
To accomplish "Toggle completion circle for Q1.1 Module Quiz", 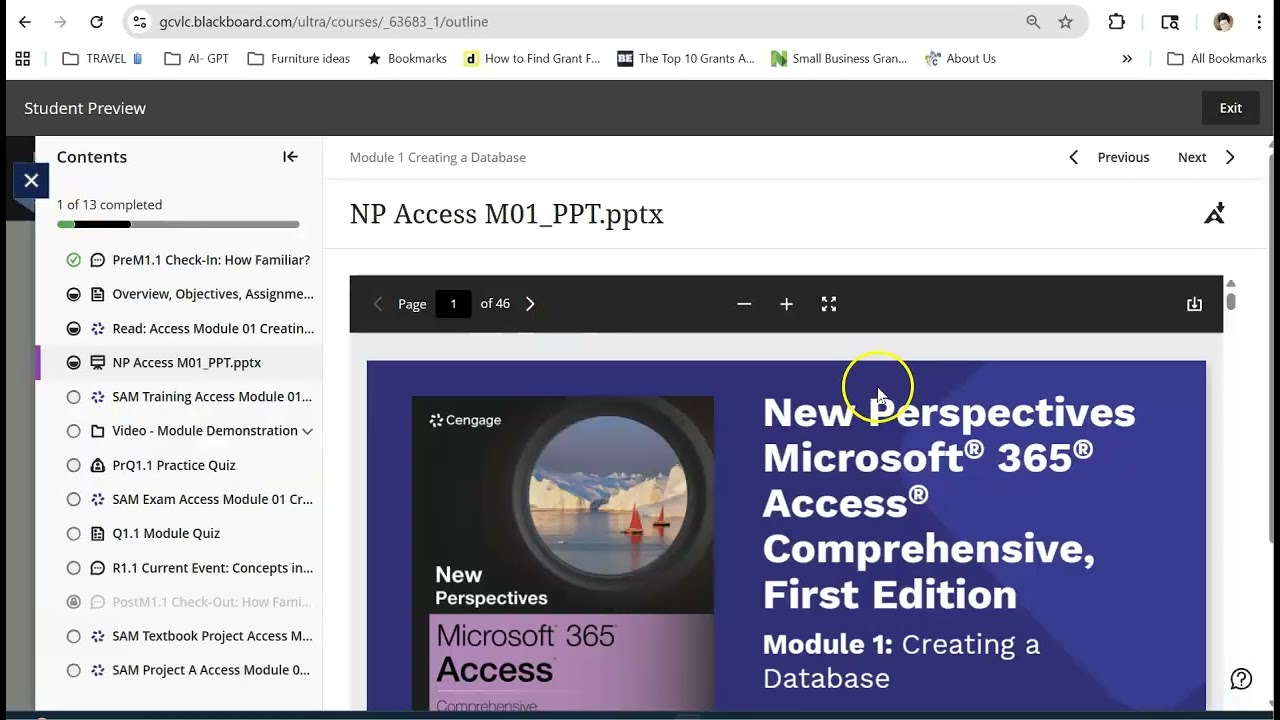I will pos(73,533).
